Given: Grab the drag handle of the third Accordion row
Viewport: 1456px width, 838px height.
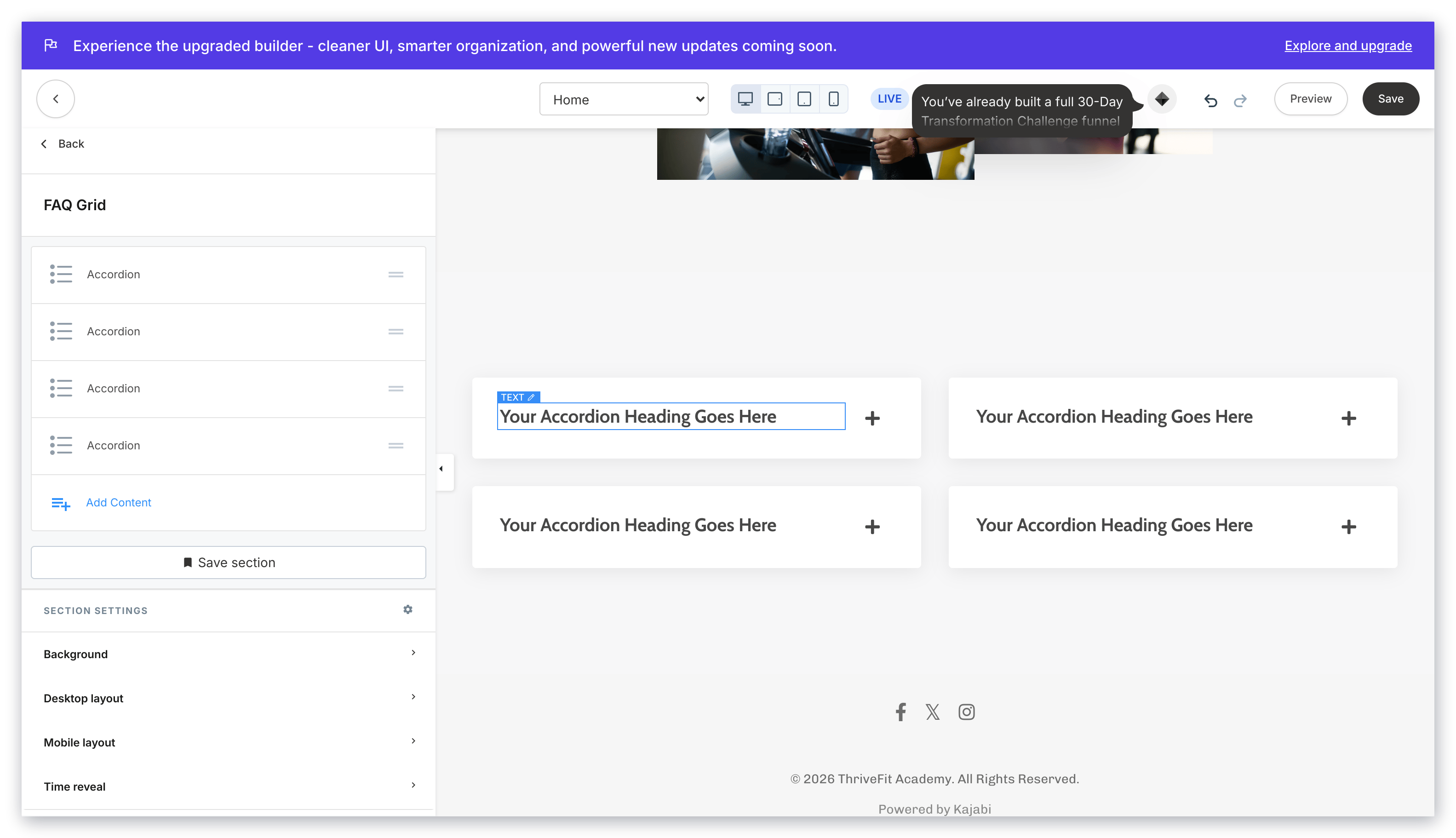Looking at the screenshot, I should 396,389.
